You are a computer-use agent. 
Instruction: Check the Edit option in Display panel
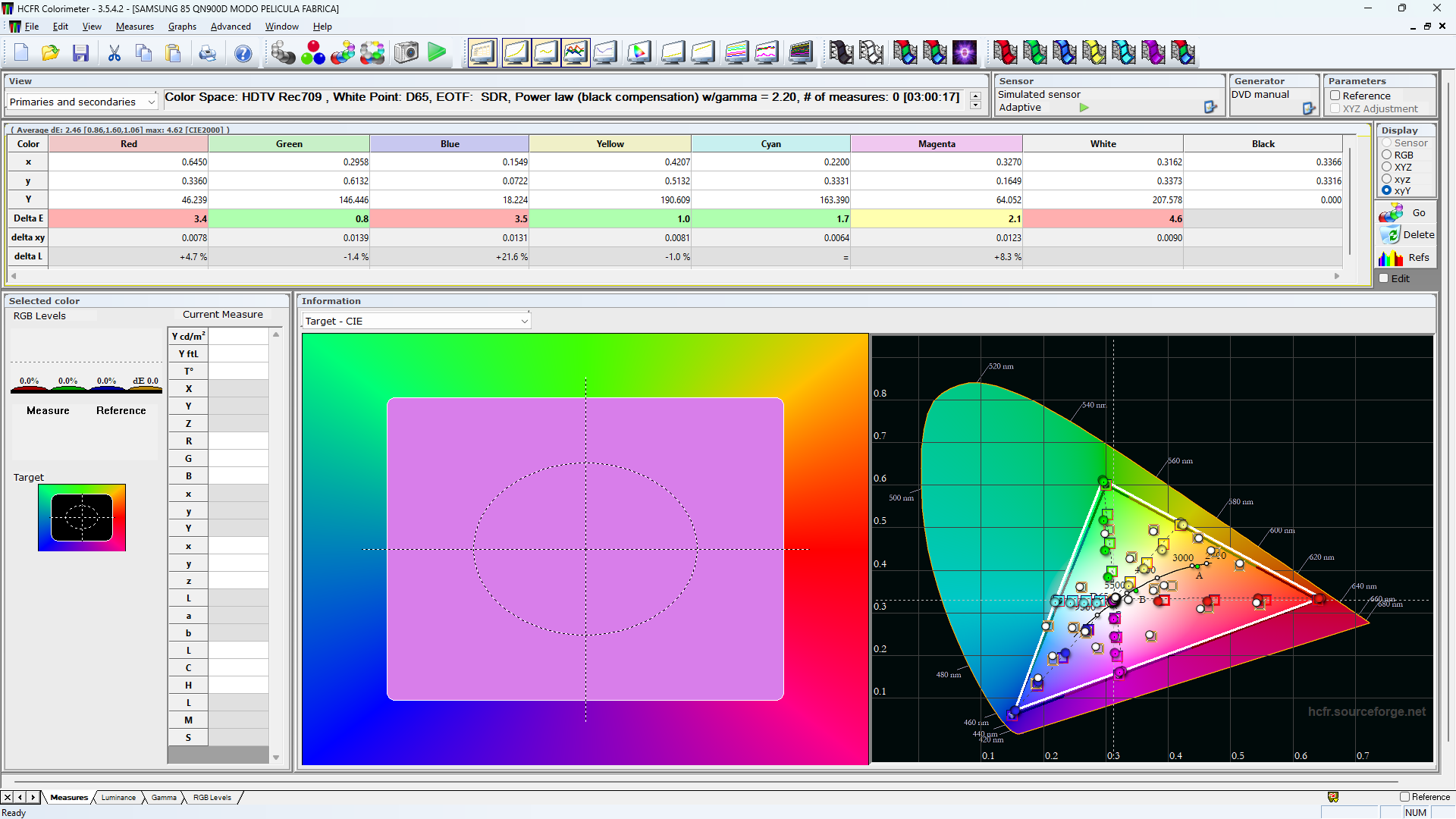[x=1384, y=278]
